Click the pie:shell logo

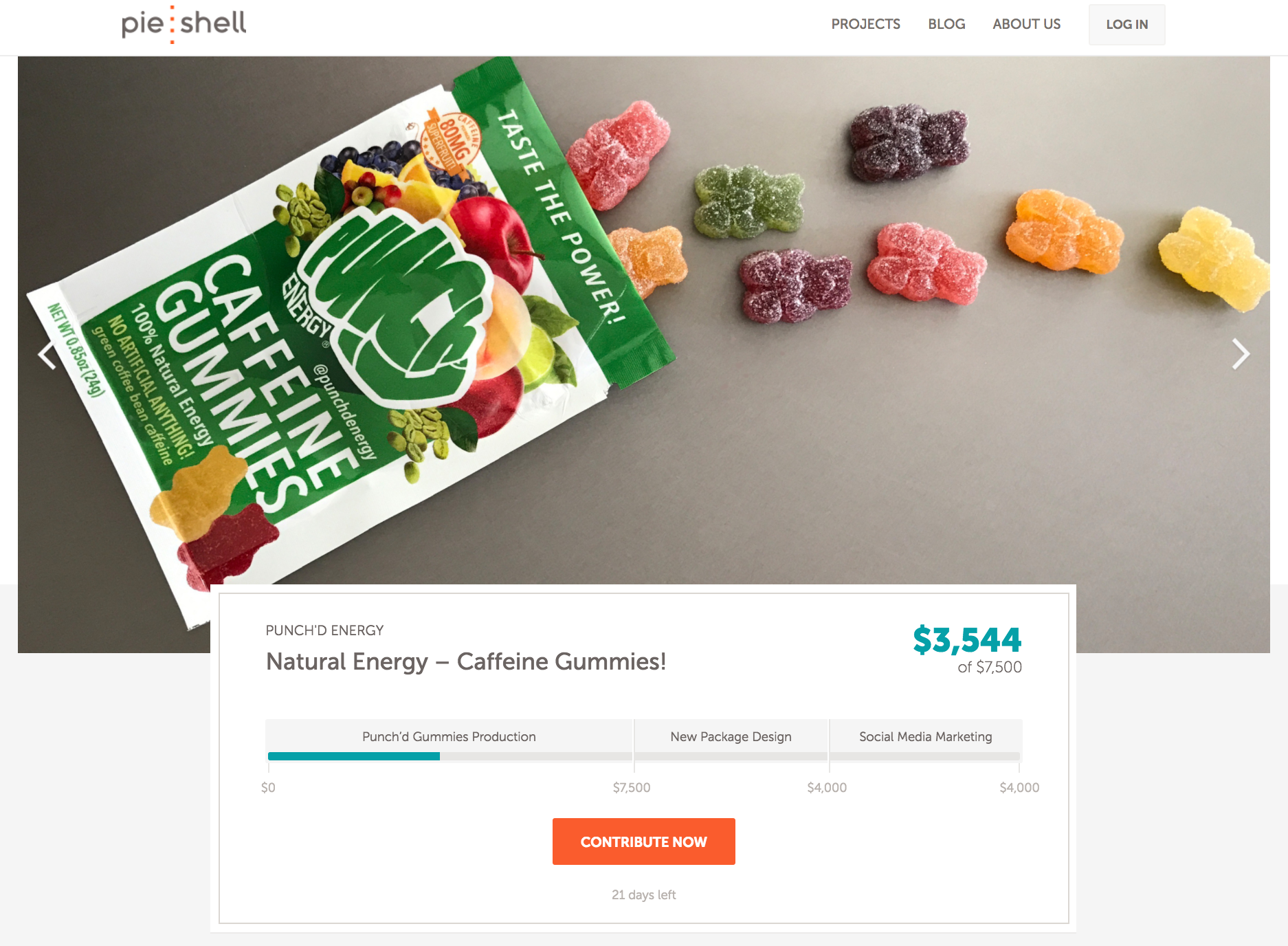coord(183,23)
